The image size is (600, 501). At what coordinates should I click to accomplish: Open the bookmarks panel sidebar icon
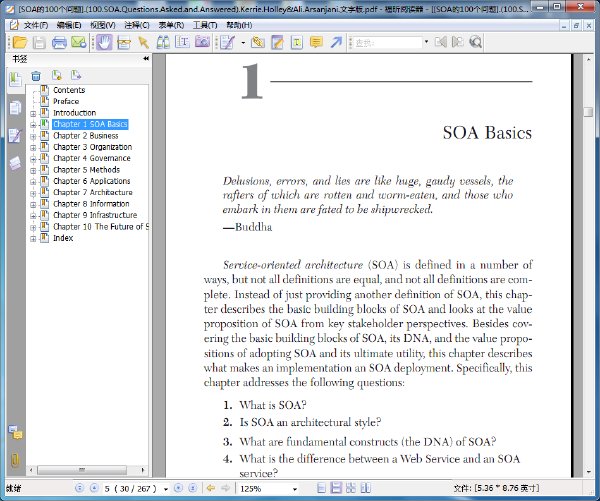click(x=15, y=80)
